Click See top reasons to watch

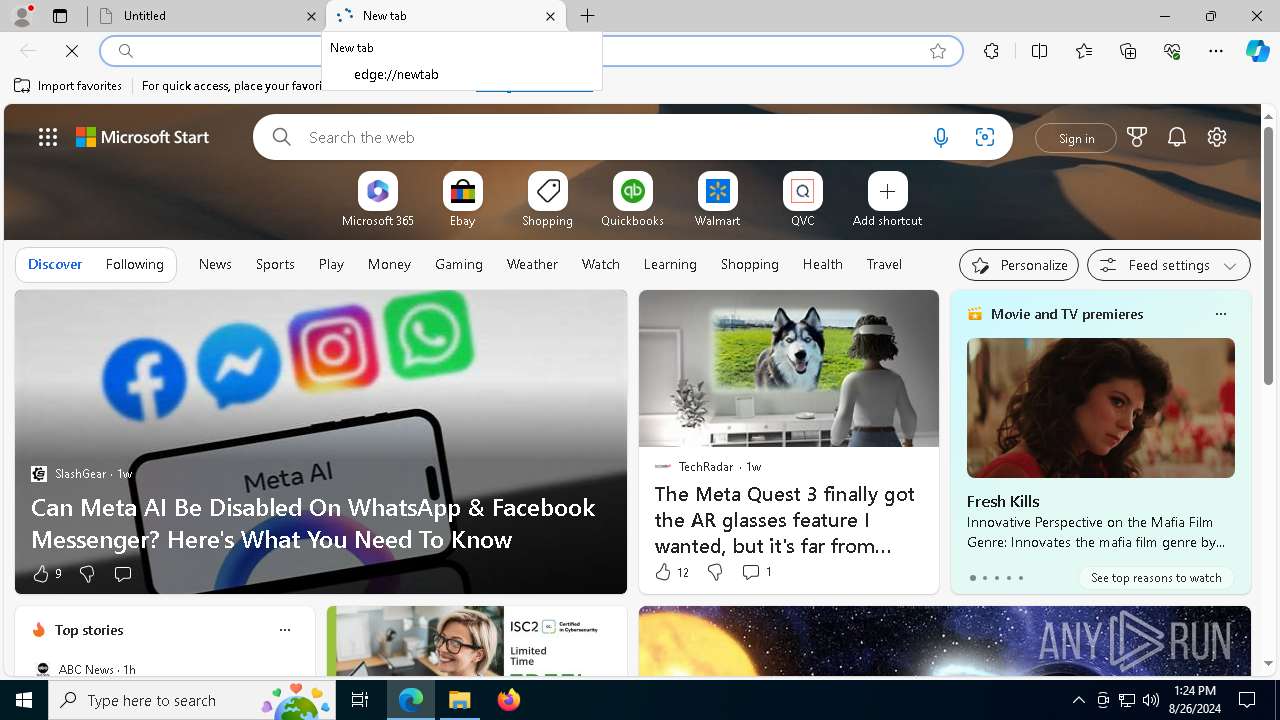pos(1156,578)
